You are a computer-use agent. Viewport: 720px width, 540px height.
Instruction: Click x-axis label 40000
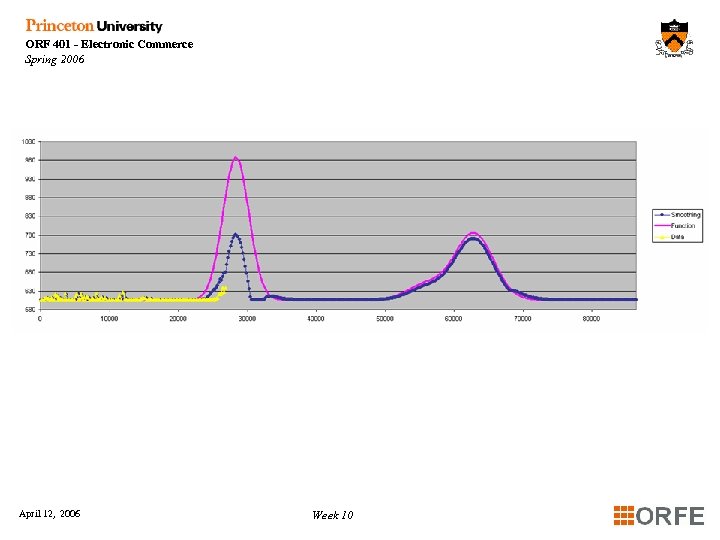pyautogui.click(x=316, y=319)
